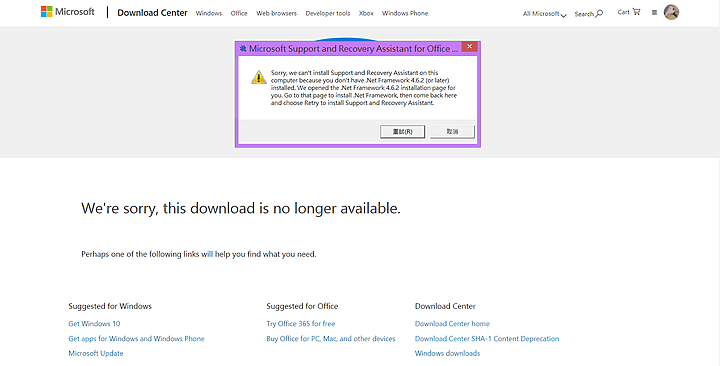Open the user profile avatar
Screen dimensions: 720x366
click(671, 12)
